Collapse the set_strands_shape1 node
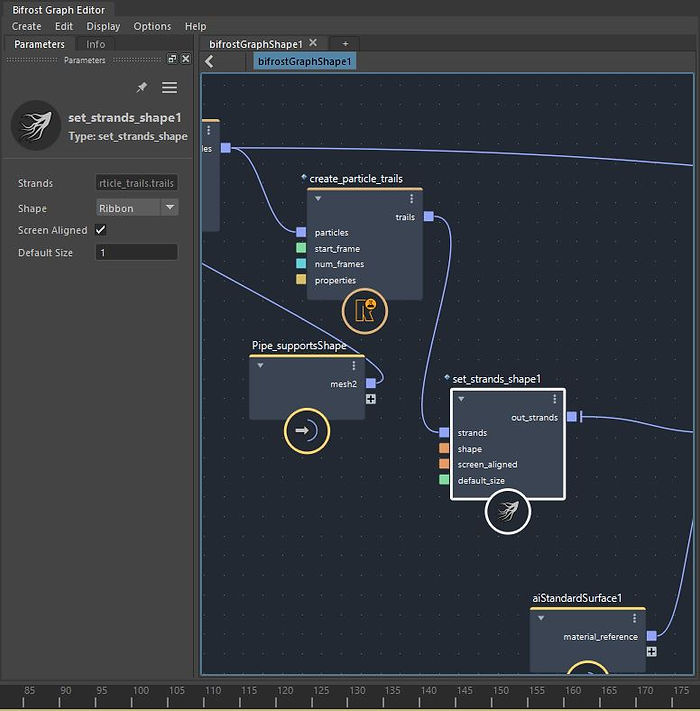The image size is (700, 711). tap(461, 399)
